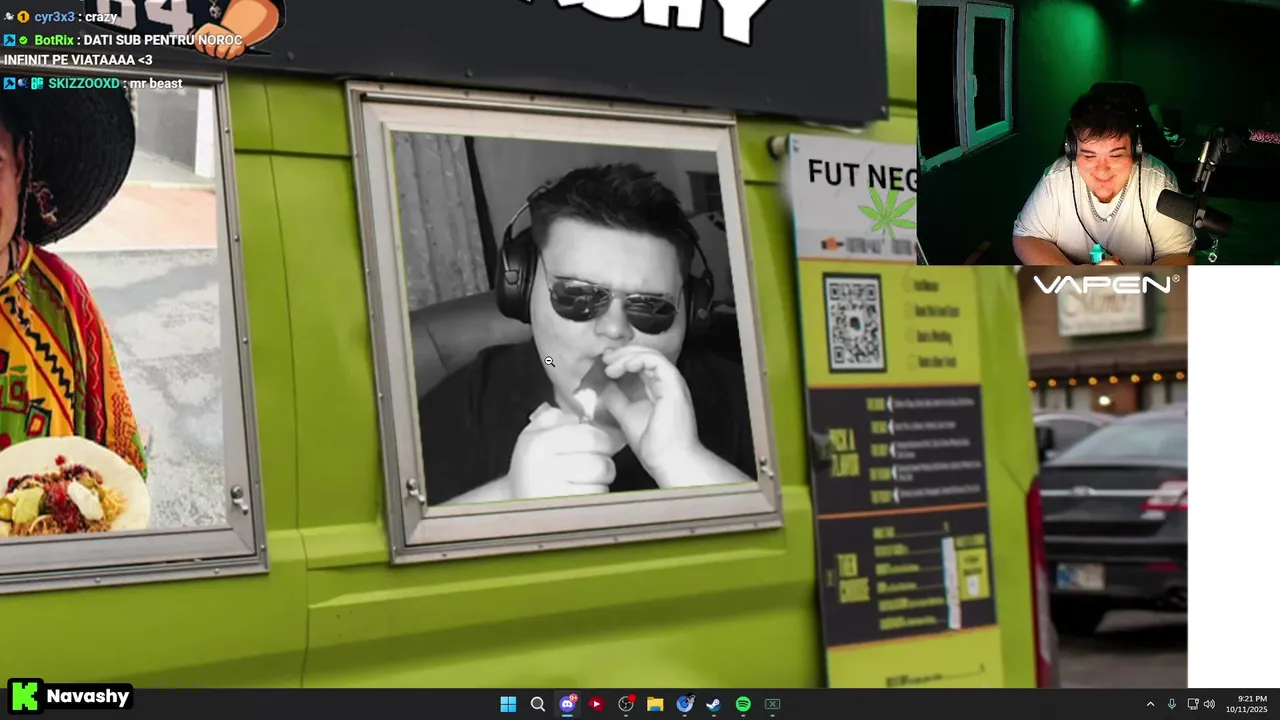Open File Explorer from the taskbar
Screen dimensions: 1280x720
point(655,704)
